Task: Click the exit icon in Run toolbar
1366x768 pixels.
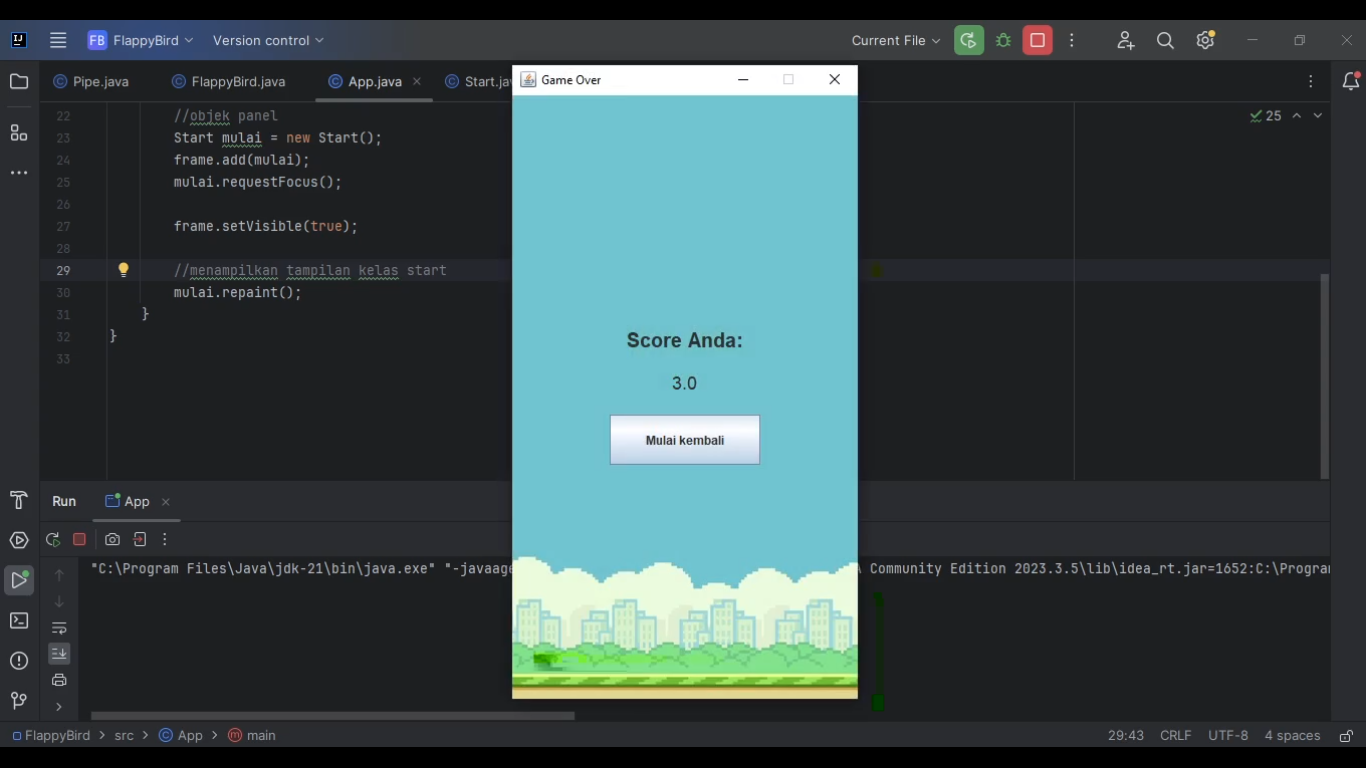Action: [x=140, y=540]
